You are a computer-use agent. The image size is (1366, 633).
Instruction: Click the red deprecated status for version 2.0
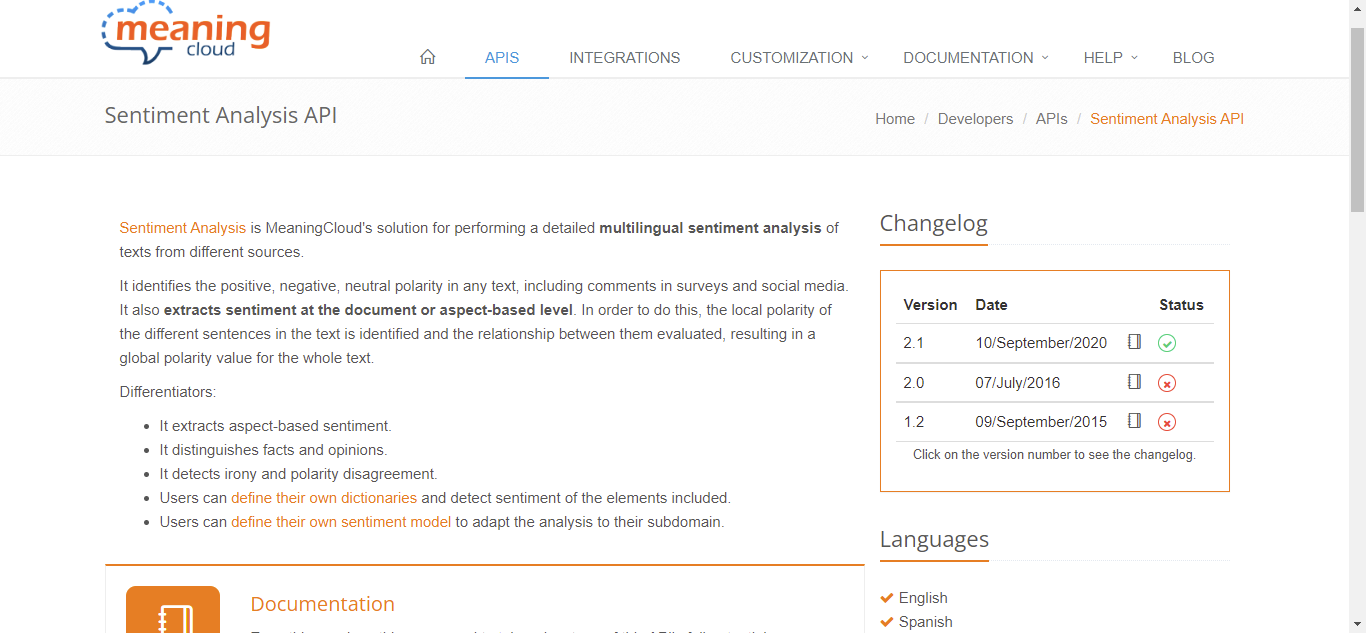coord(1166,382)
